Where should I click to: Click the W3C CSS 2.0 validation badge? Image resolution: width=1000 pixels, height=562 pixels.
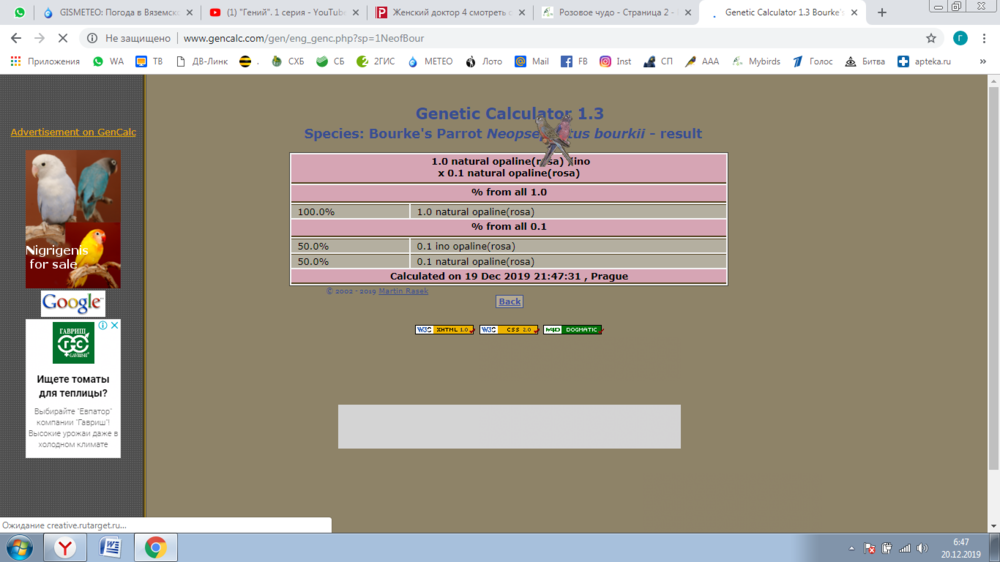click(x=509, y=330)
